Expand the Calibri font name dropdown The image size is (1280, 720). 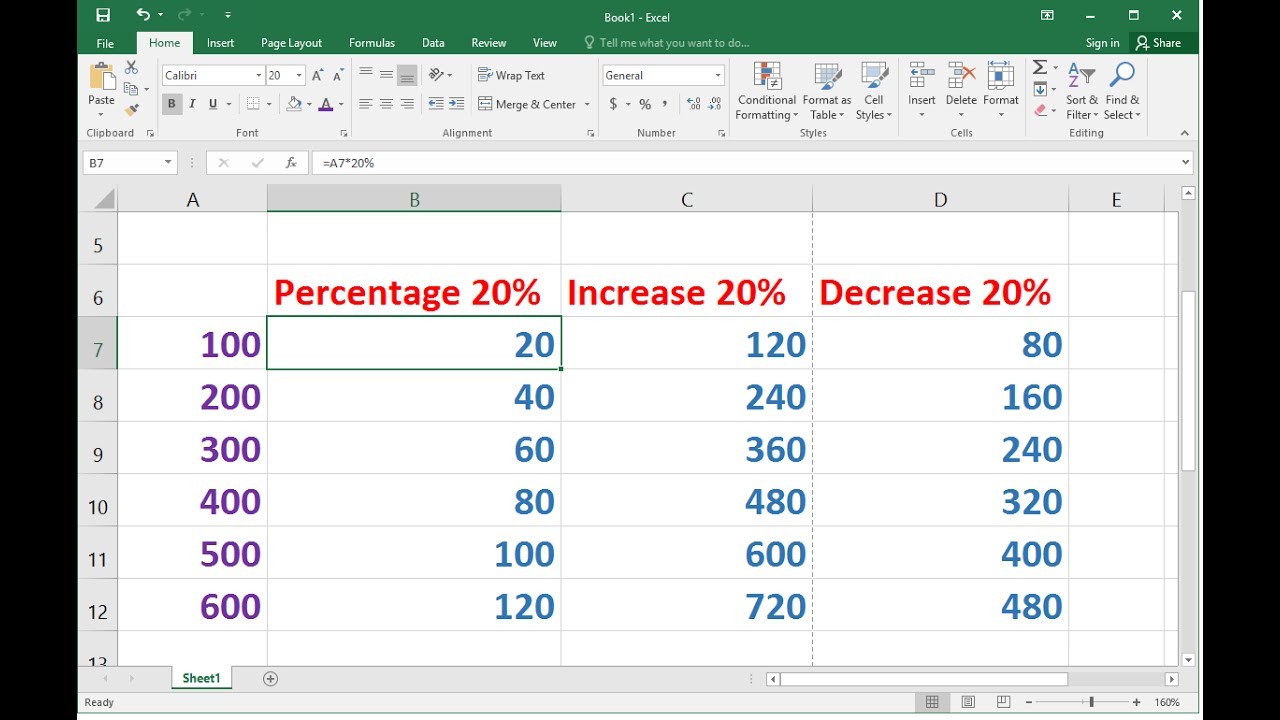click(x=258, y=75)
